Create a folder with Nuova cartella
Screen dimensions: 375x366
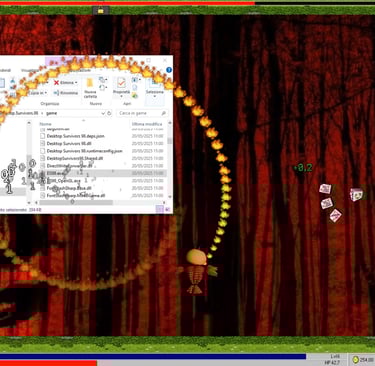pyautogui.click(x=90, y=88)
